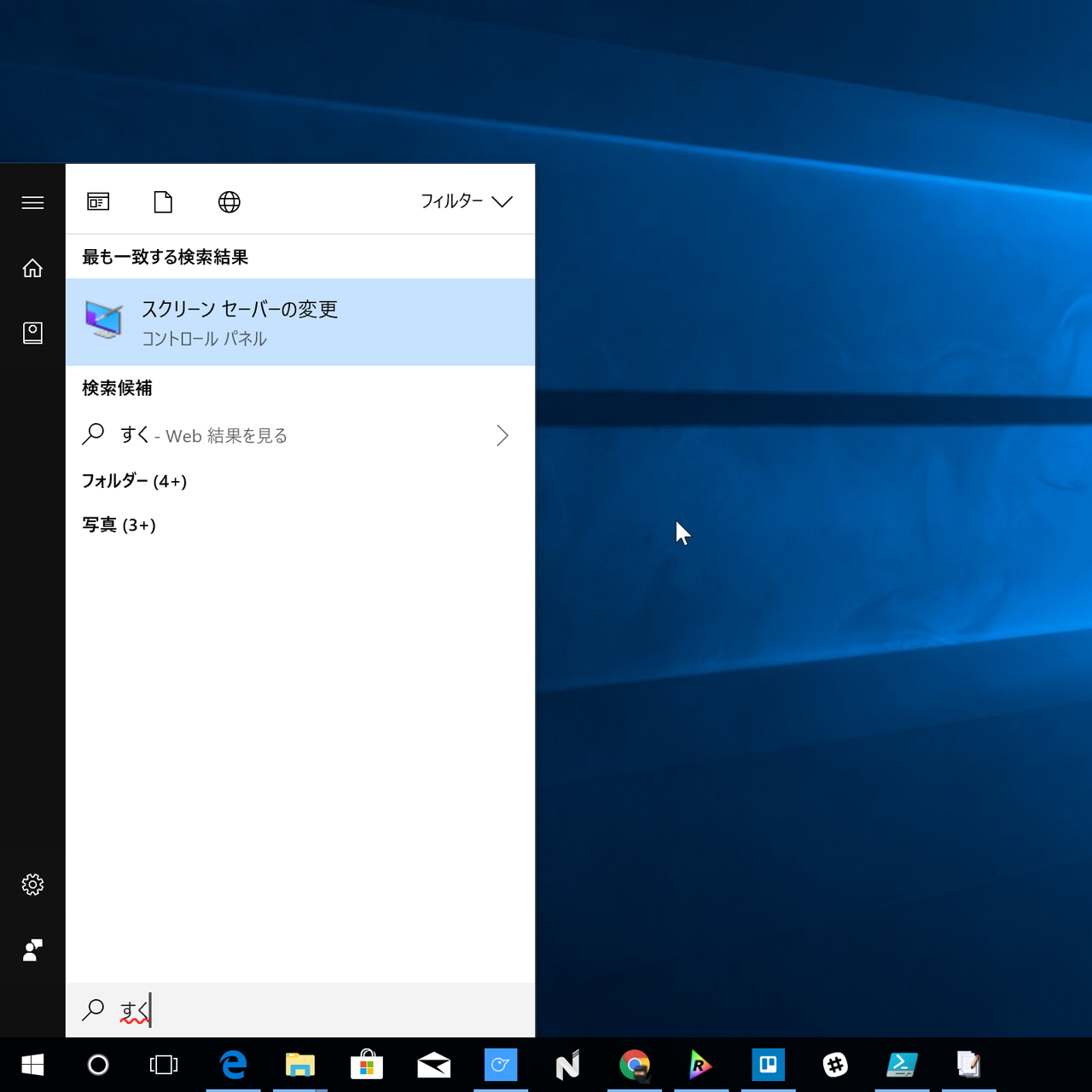Select スクリーン セーバーの変更 search result
The image size is (1092, 1092).
[x=240, y=322]
